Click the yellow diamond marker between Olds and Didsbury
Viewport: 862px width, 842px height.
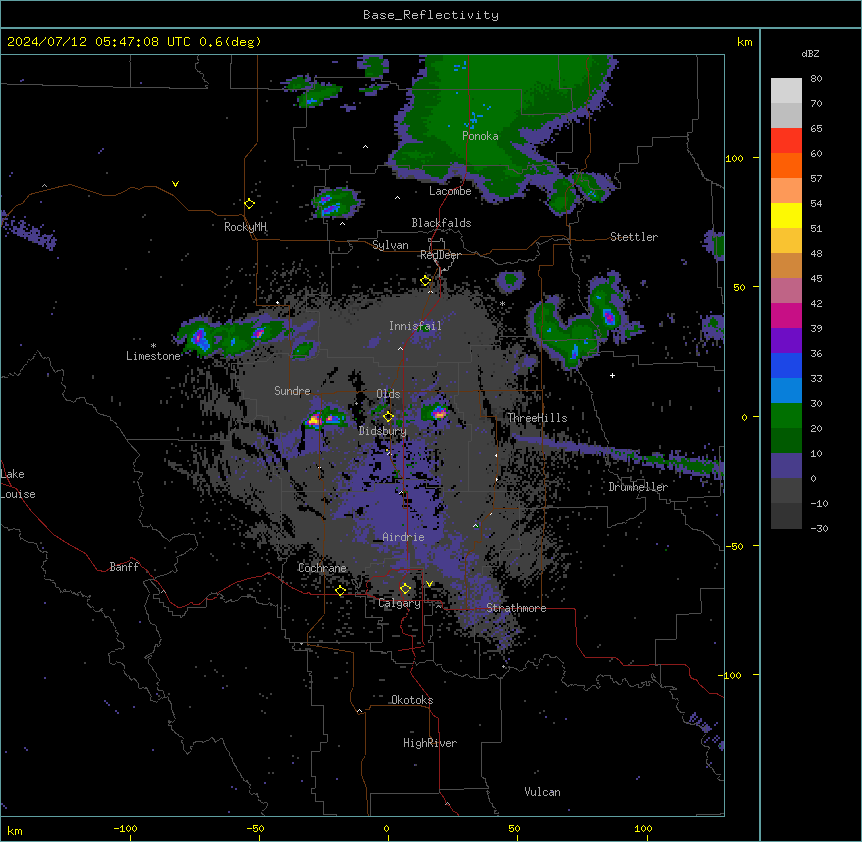[388, 416]
